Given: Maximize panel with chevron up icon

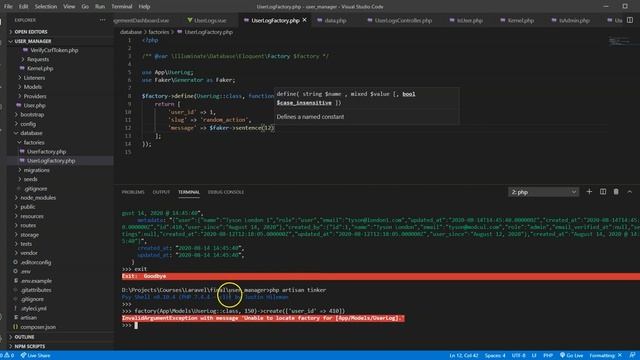Looking at the screenshot, I should pos(629,192).
